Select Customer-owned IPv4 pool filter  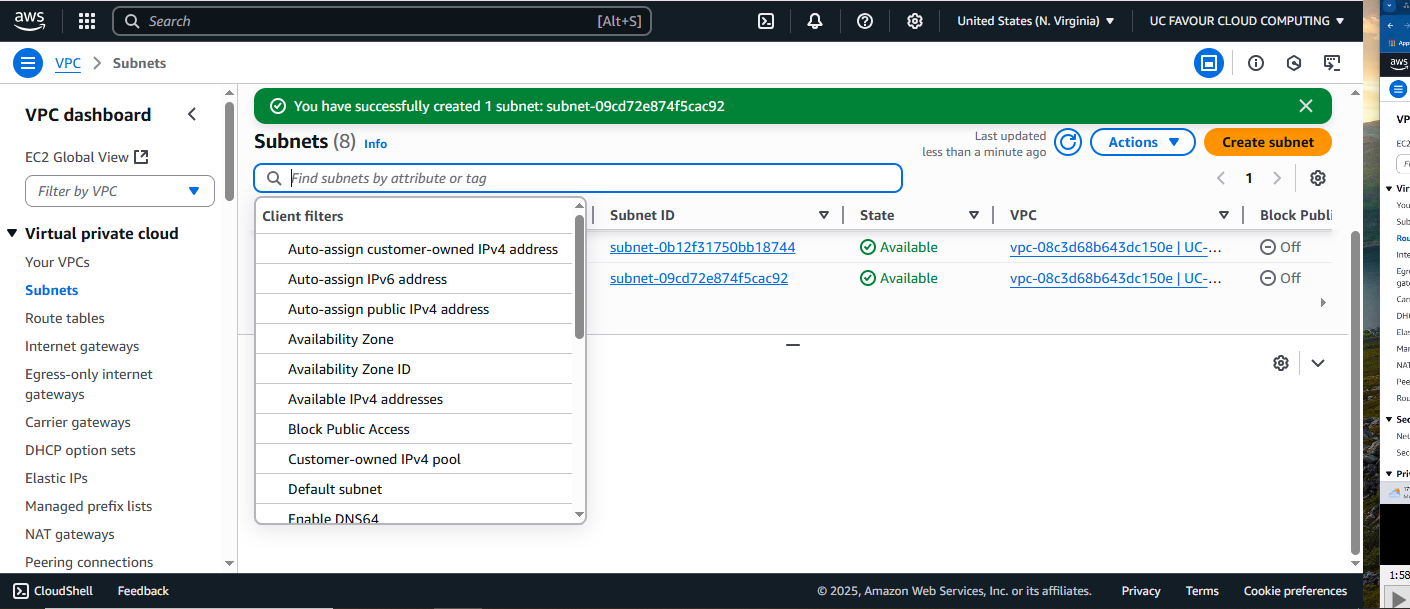click(x=415, y=459)
